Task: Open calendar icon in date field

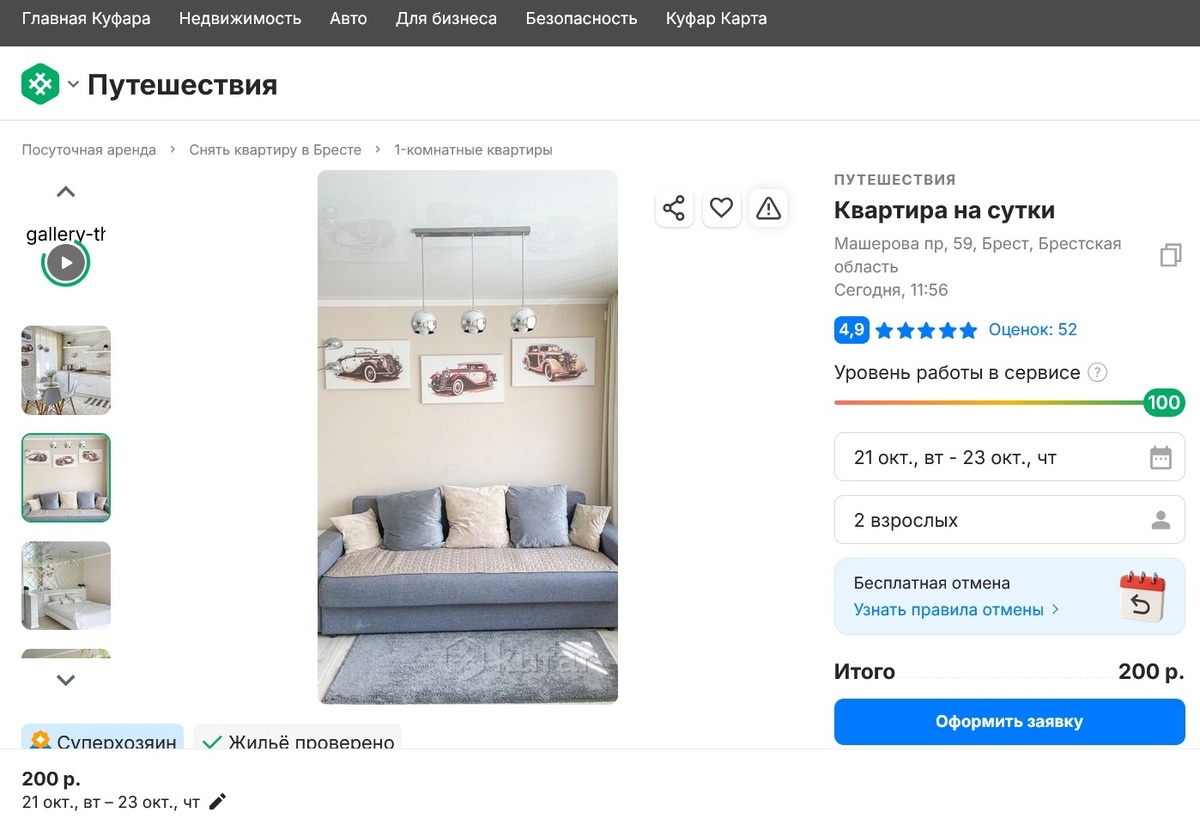Action: point(1160,458)
